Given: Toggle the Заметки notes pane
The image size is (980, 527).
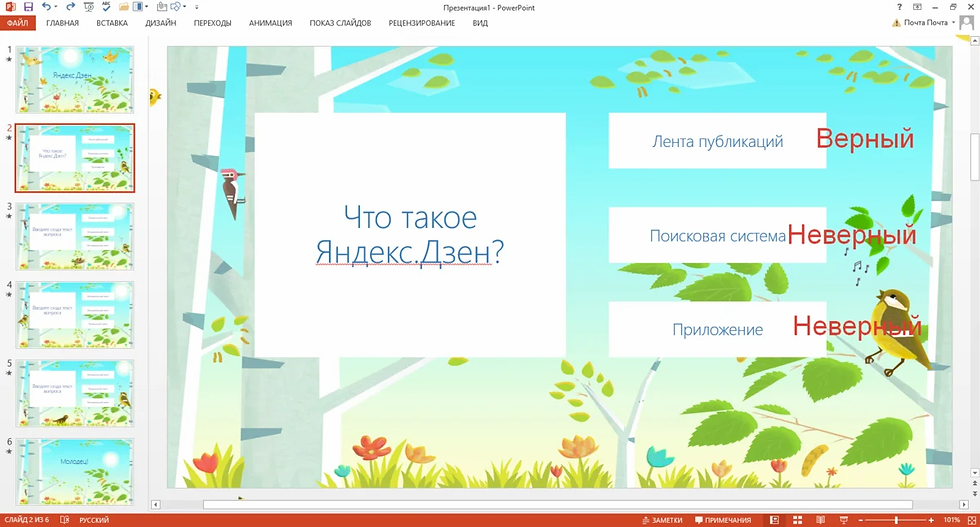Looking at the screenshot, I should 662,520.
